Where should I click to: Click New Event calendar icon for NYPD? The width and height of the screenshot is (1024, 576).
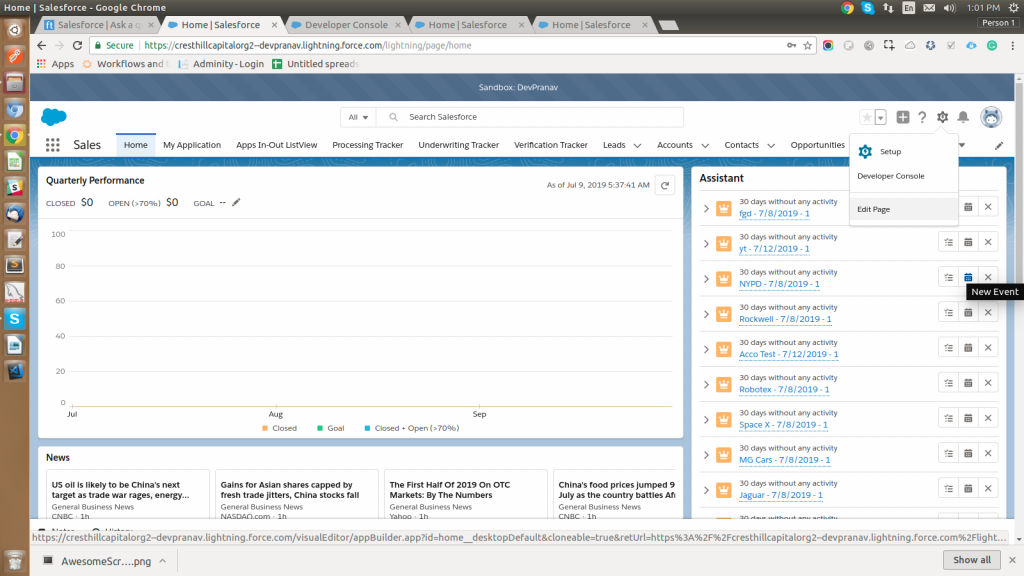(968, 277)
